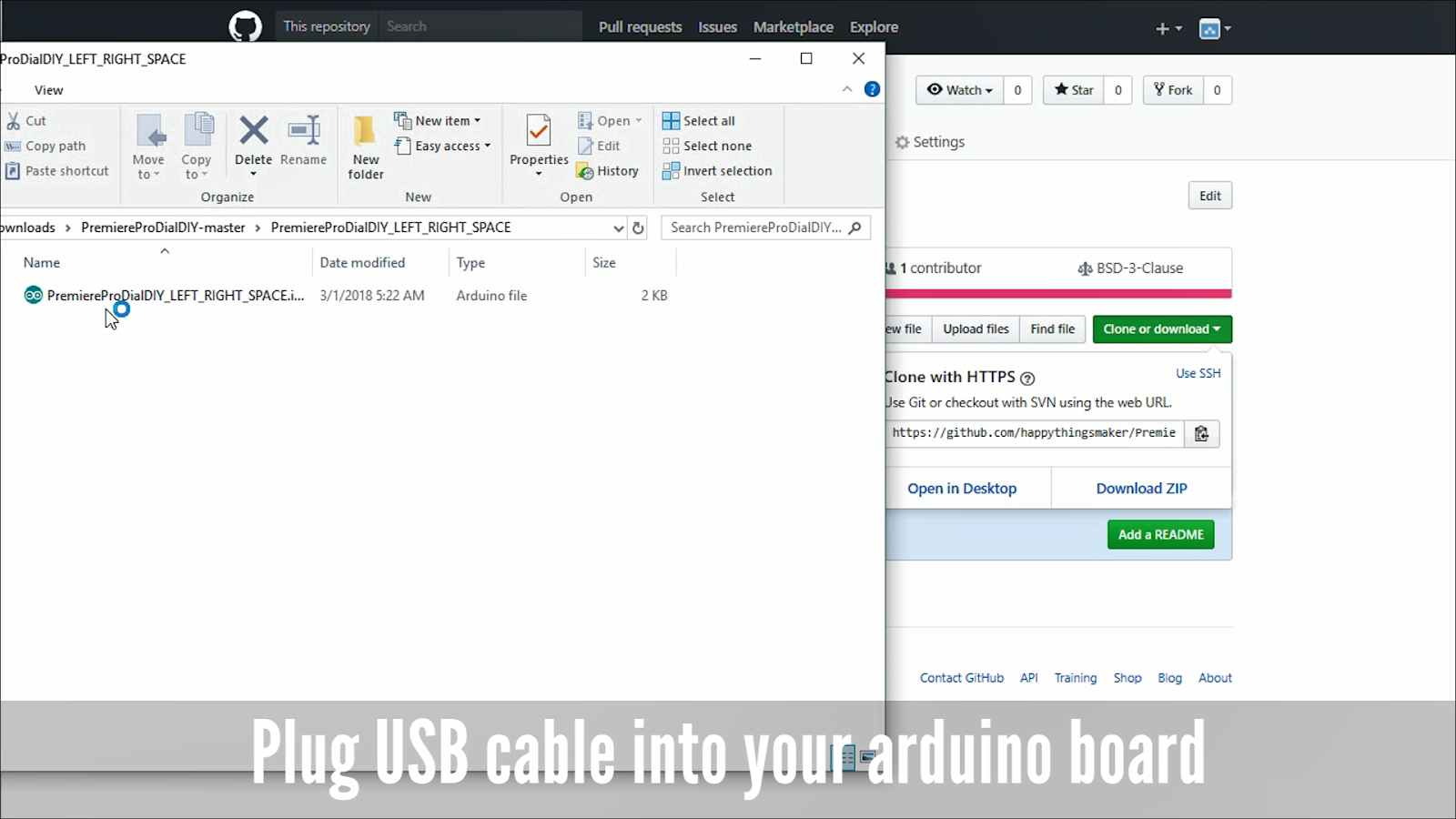
Task: Open the 1 contributor link
Action: pos(935,268)
